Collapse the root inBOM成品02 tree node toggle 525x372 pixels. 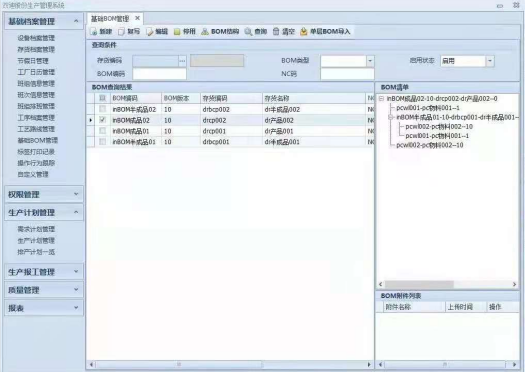point(381,98)
